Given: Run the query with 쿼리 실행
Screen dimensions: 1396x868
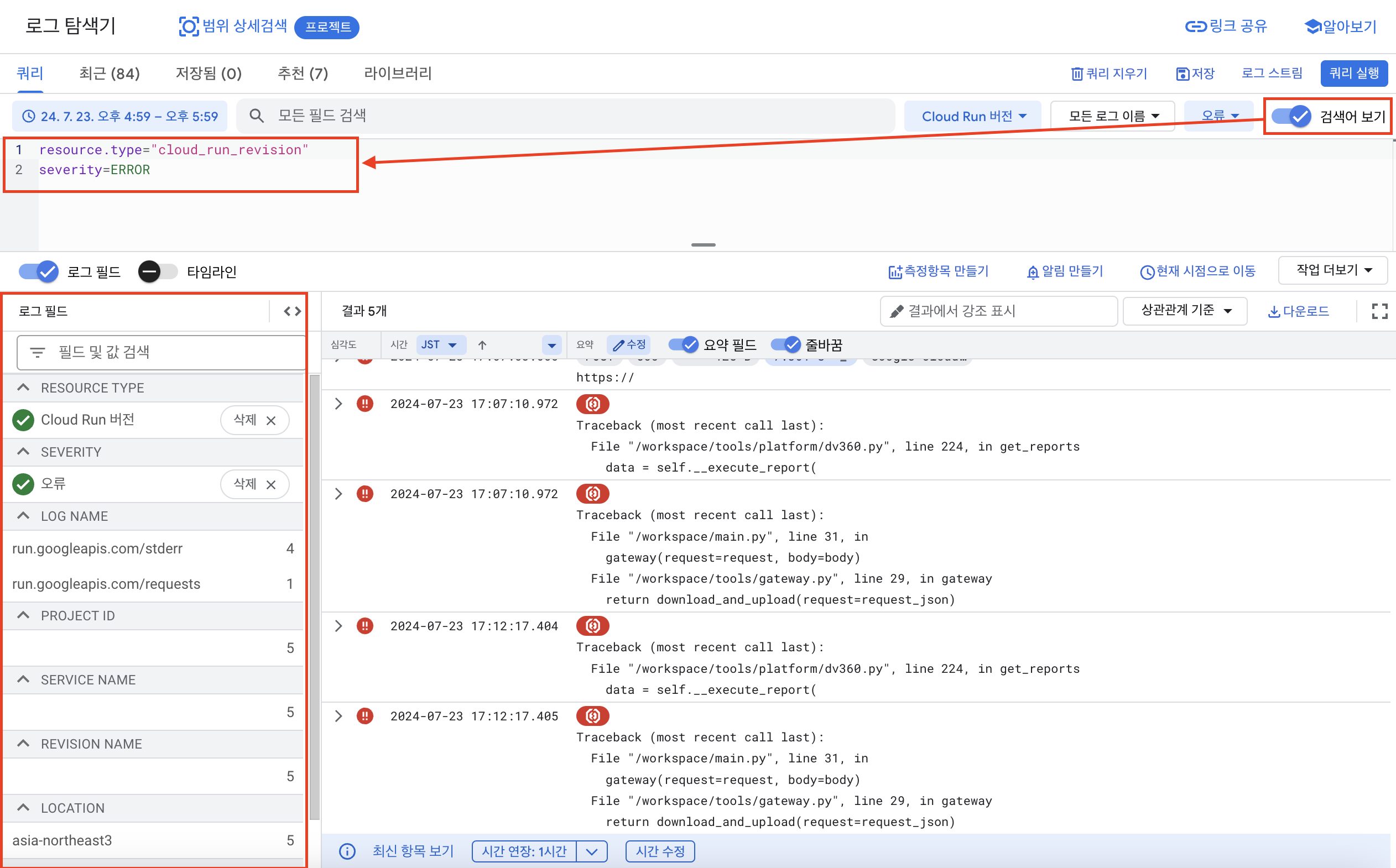Looking at the screenshot, I should click(x=1353, y=74).
